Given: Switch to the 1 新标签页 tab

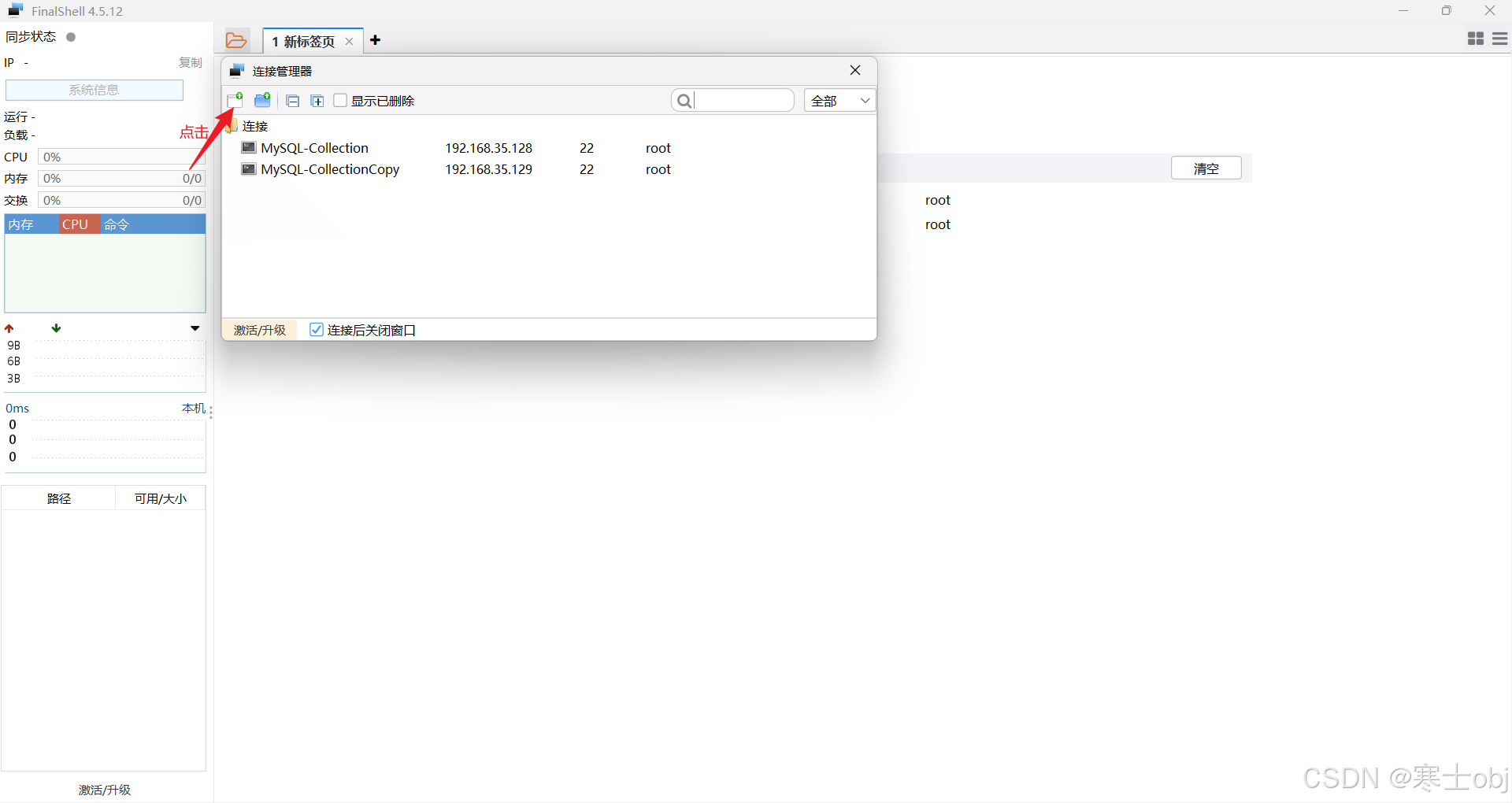Looking at the screenshot, I should pyautogui.click(x=303, y=41).
